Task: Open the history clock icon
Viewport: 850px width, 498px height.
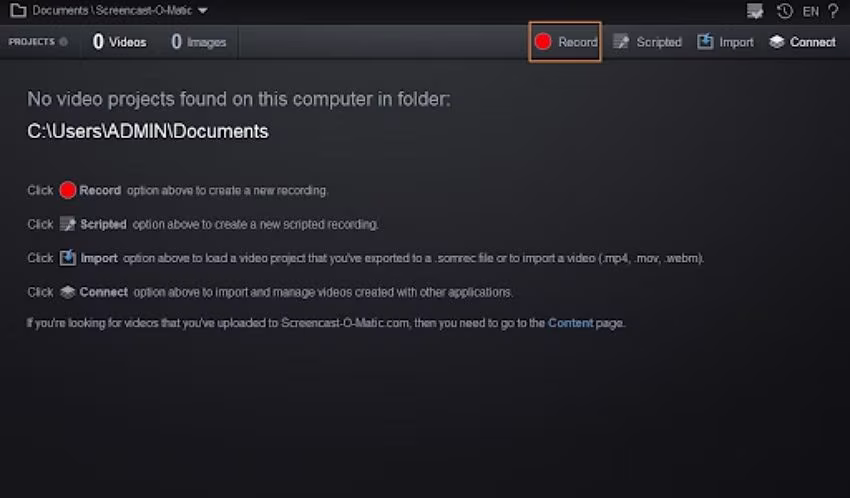Action: click(785, 11)
